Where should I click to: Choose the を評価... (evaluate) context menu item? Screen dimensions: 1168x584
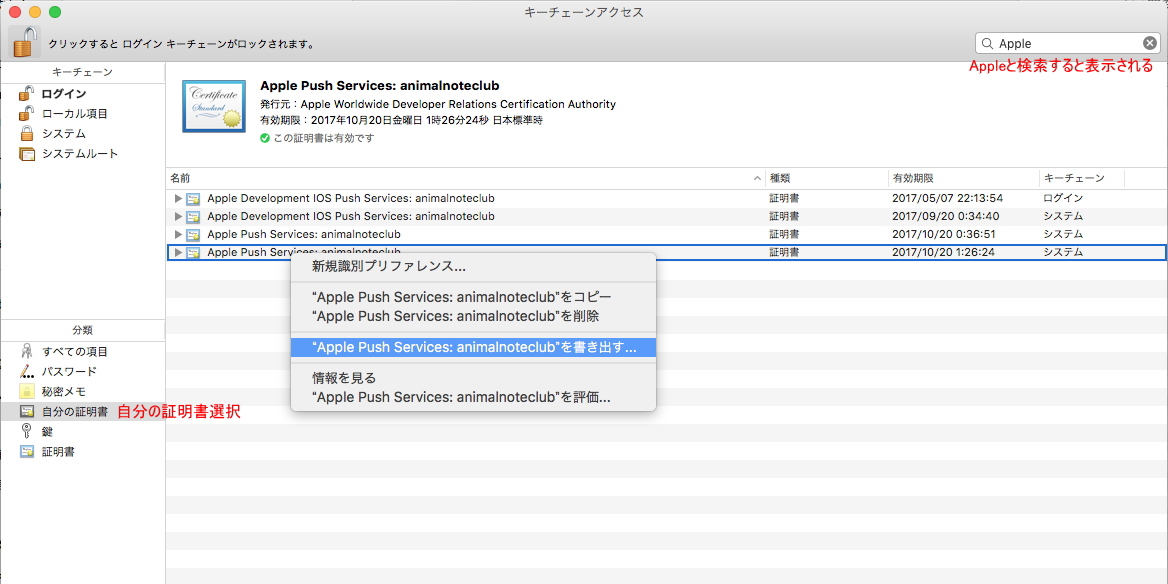(x=473, y=397)
